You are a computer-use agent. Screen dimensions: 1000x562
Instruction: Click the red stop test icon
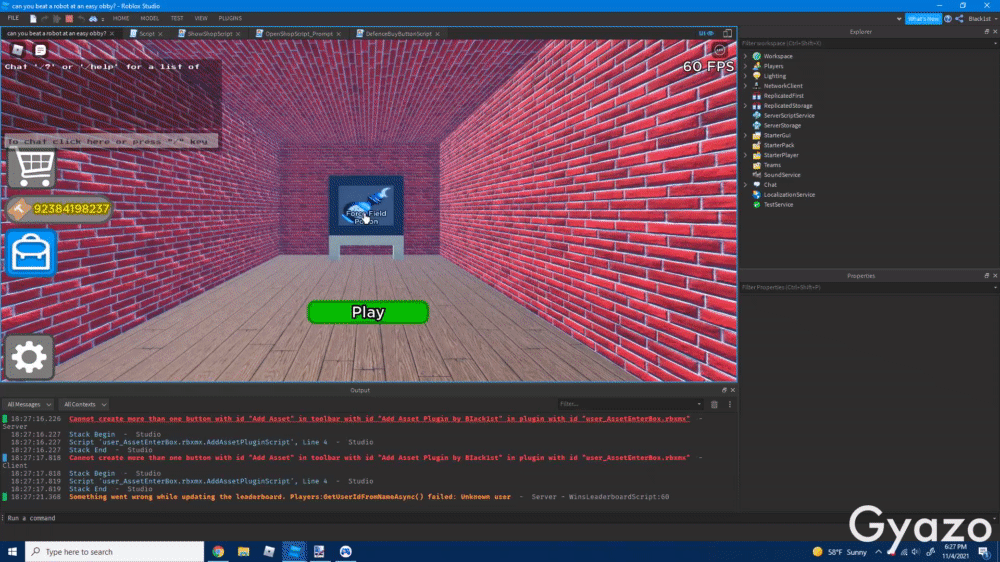tap(69, 18)
